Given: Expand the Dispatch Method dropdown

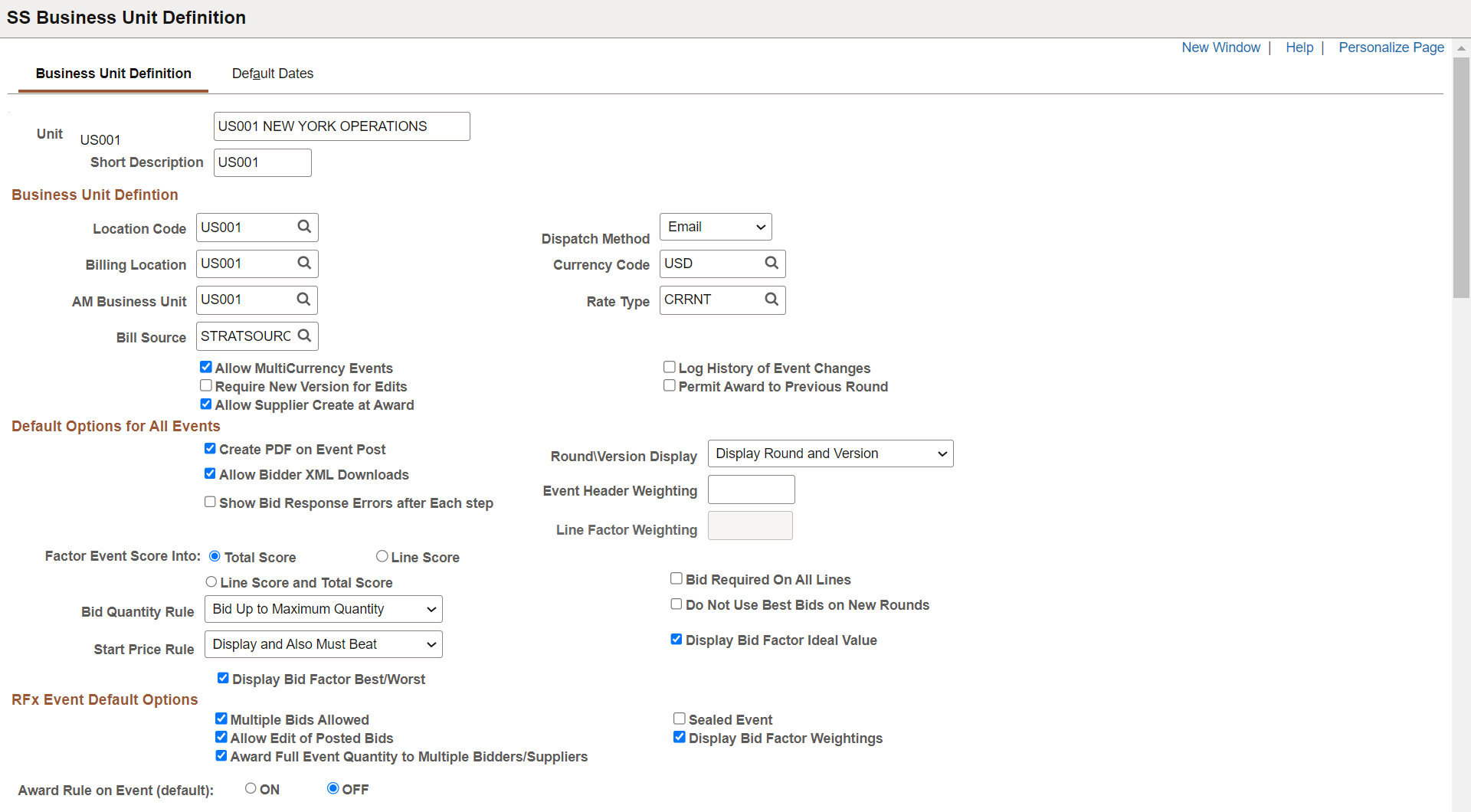Looking at the screenshot, I should [716, 227].
